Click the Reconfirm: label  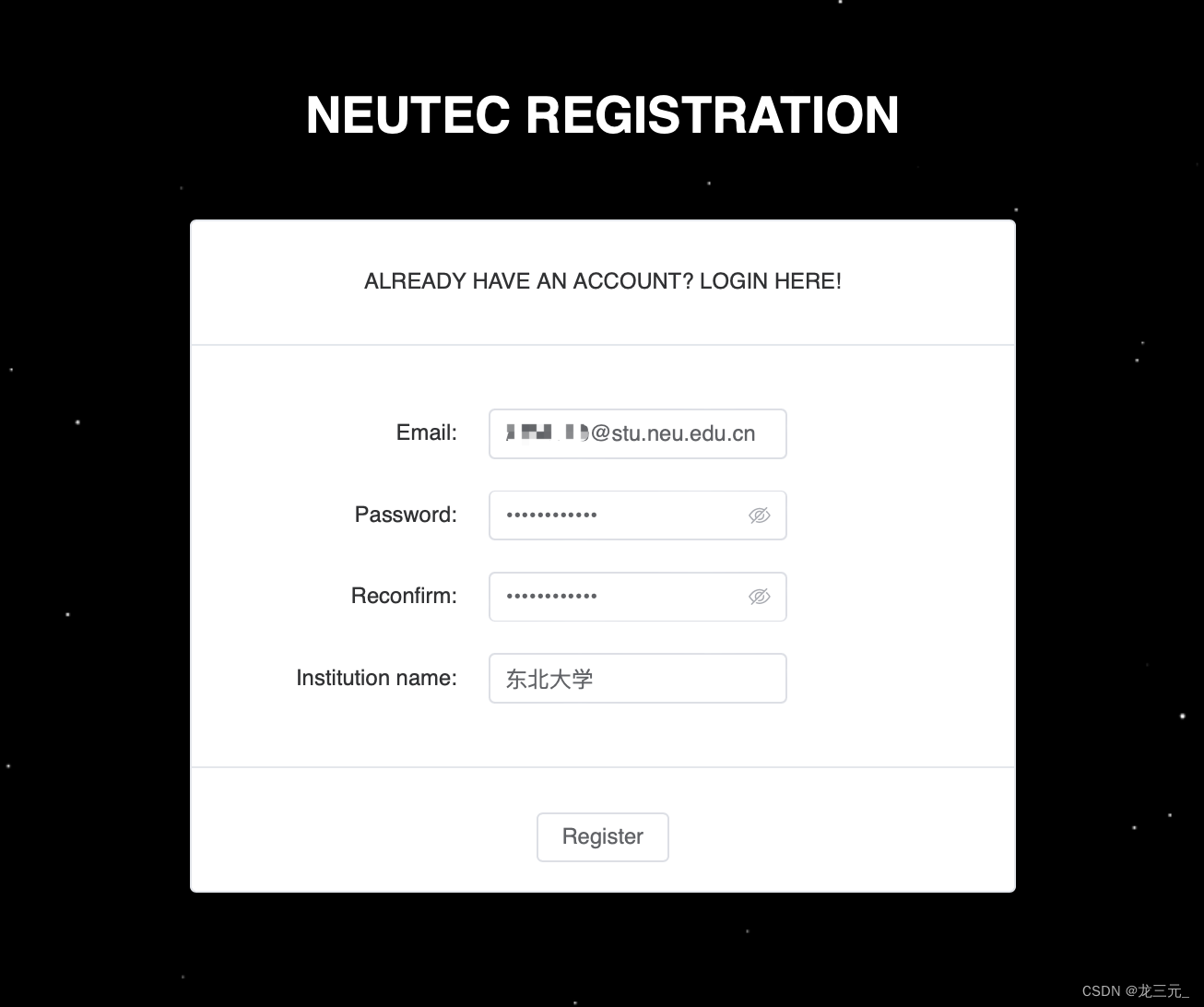[404, 596]
